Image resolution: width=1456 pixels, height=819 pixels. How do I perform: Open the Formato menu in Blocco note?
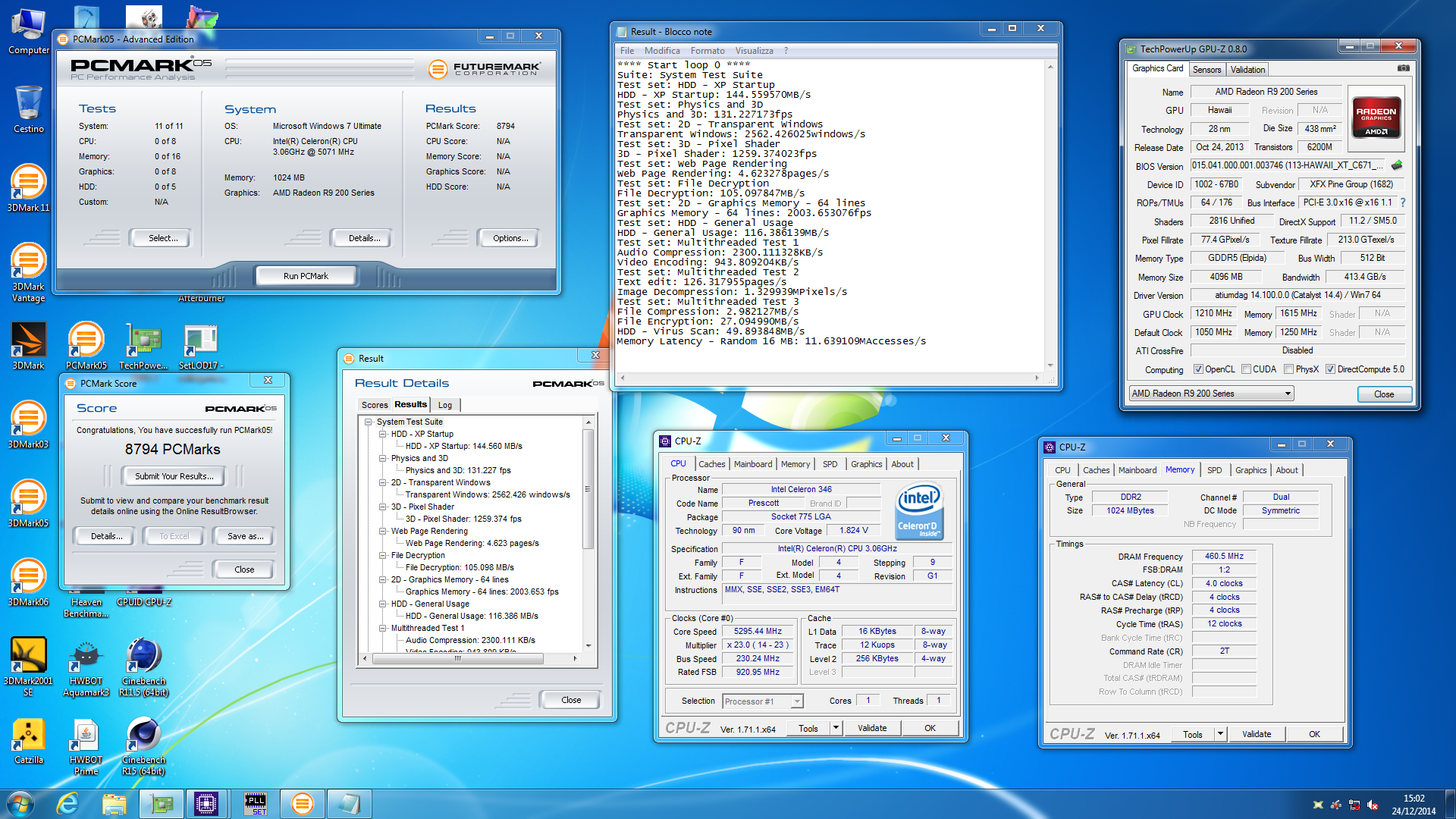[x=708, y=51]
